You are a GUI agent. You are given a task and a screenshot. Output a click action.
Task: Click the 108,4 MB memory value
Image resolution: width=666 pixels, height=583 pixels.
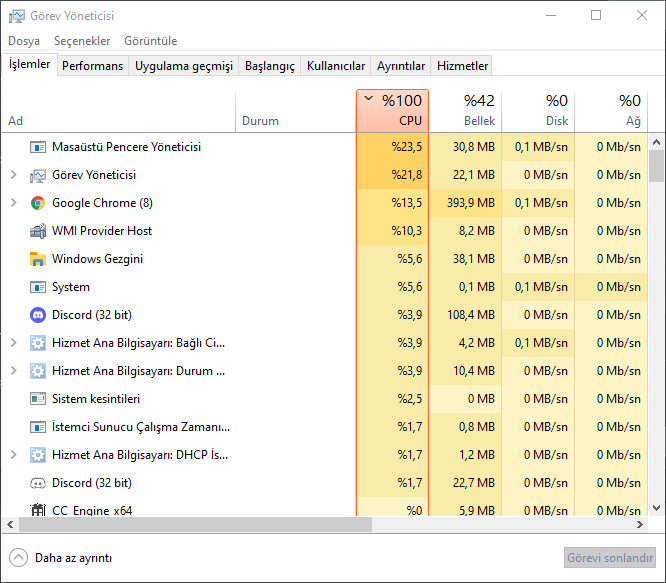click(x=471, y=315)
